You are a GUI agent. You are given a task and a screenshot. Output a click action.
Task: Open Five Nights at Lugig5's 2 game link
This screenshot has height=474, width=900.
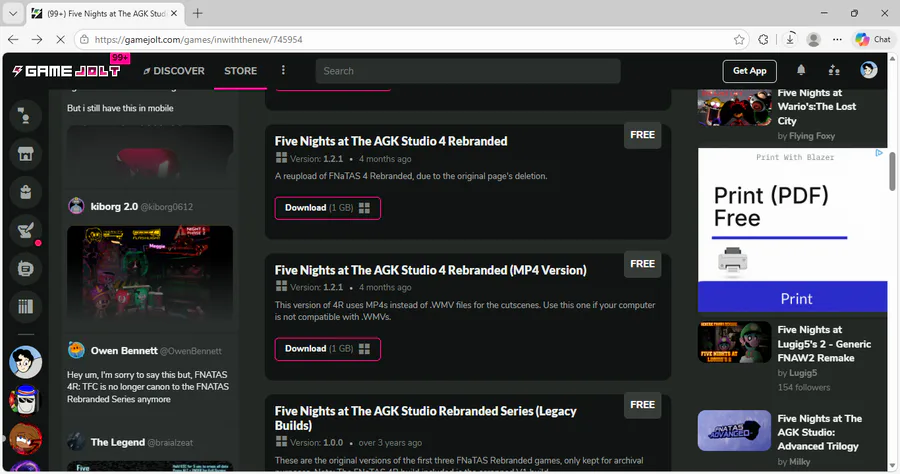click(824, 344)
